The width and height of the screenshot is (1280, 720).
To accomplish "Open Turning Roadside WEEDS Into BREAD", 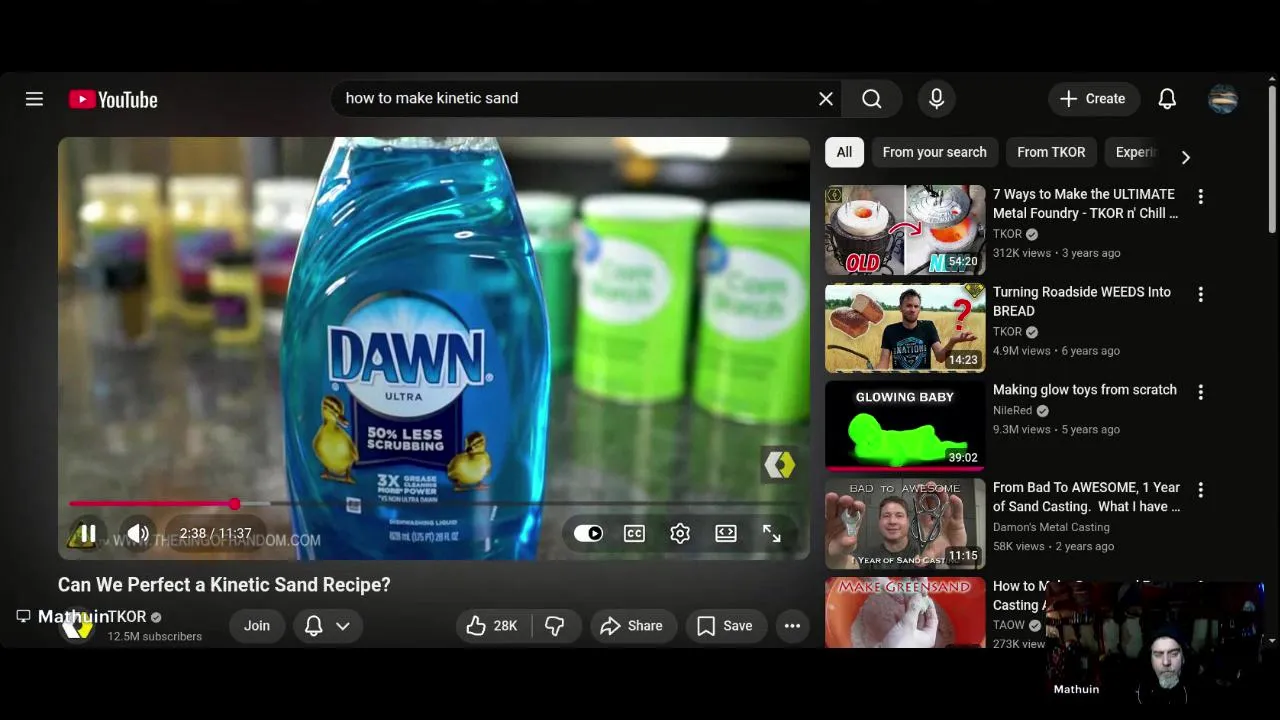I will tap(1082, 301).
